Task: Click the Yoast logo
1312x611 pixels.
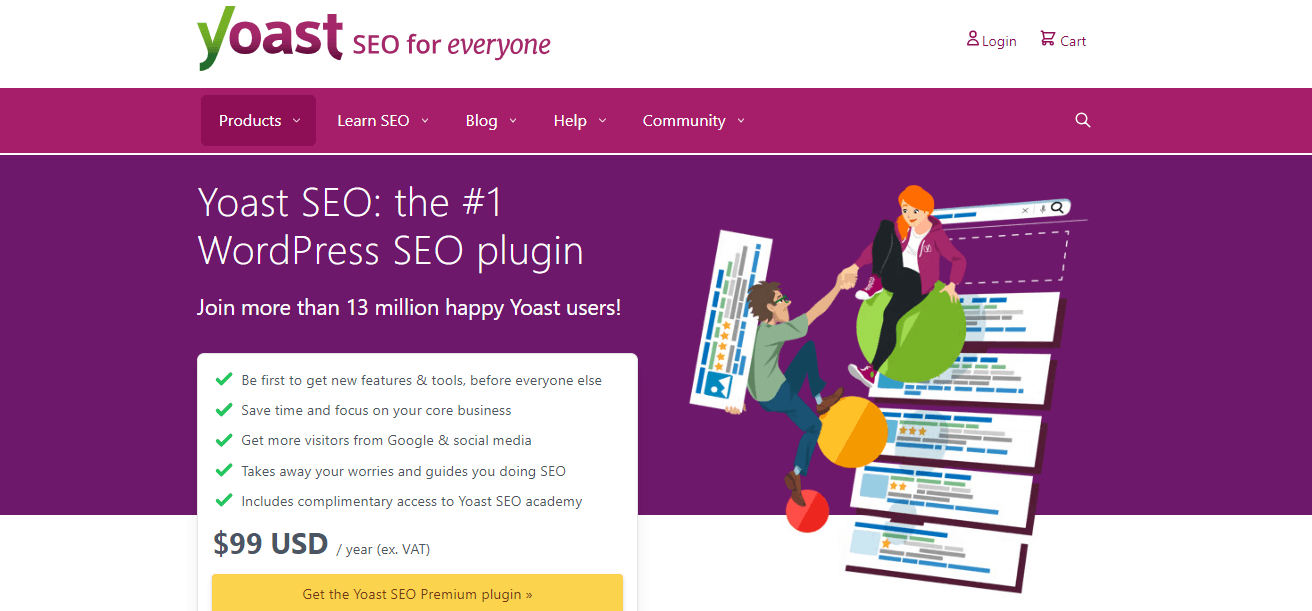Action: pyautogui.click(x=270, y=39)
